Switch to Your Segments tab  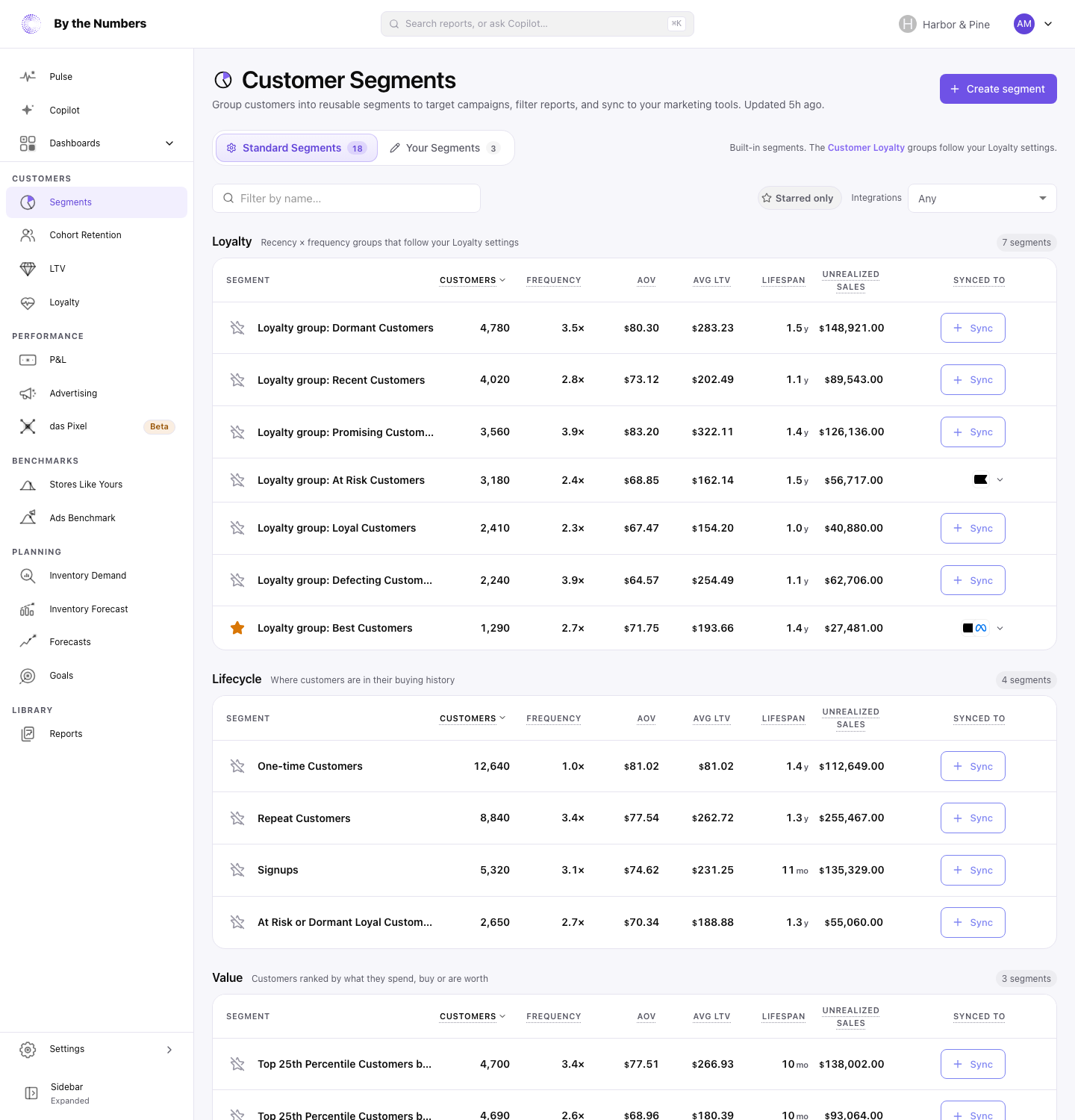[445, 148]
